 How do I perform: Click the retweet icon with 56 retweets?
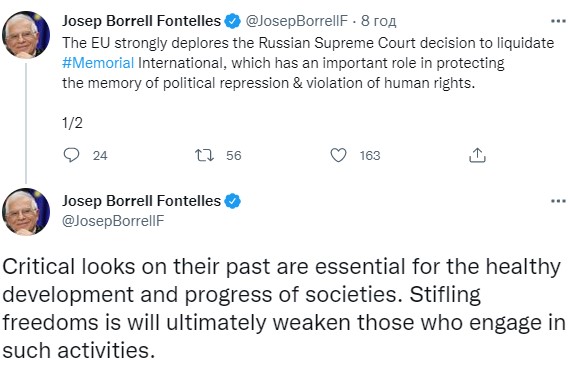tap(204, 155)
